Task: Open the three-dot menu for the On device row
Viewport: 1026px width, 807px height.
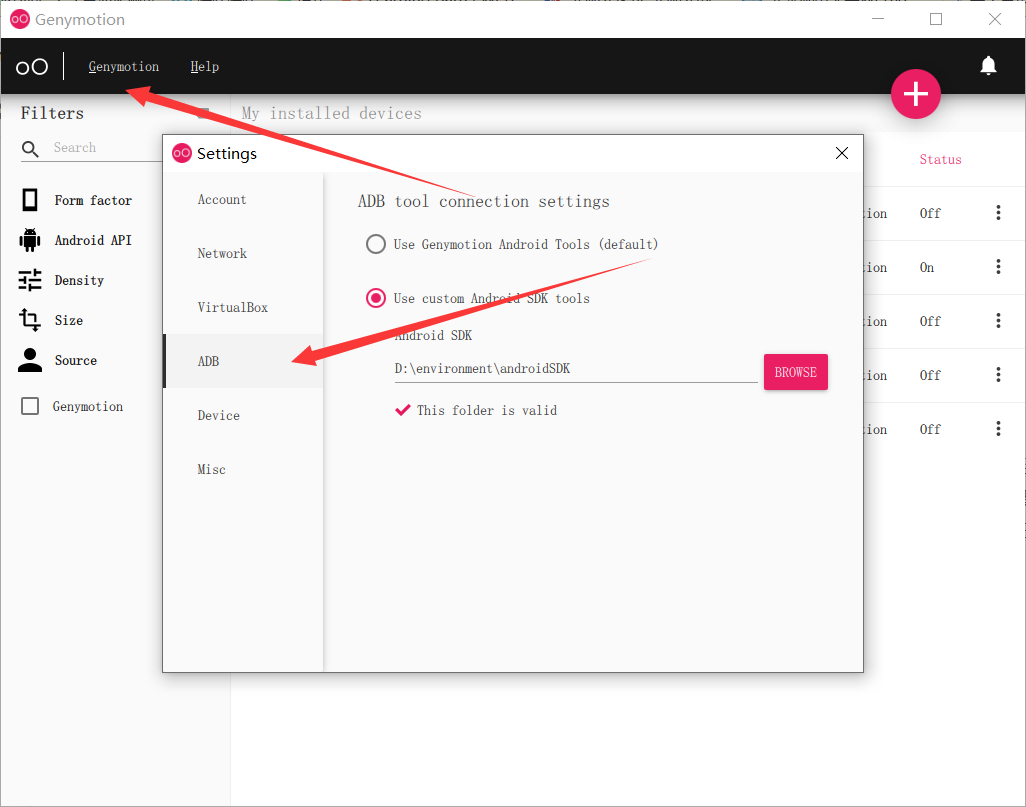Action: [998, 266]
